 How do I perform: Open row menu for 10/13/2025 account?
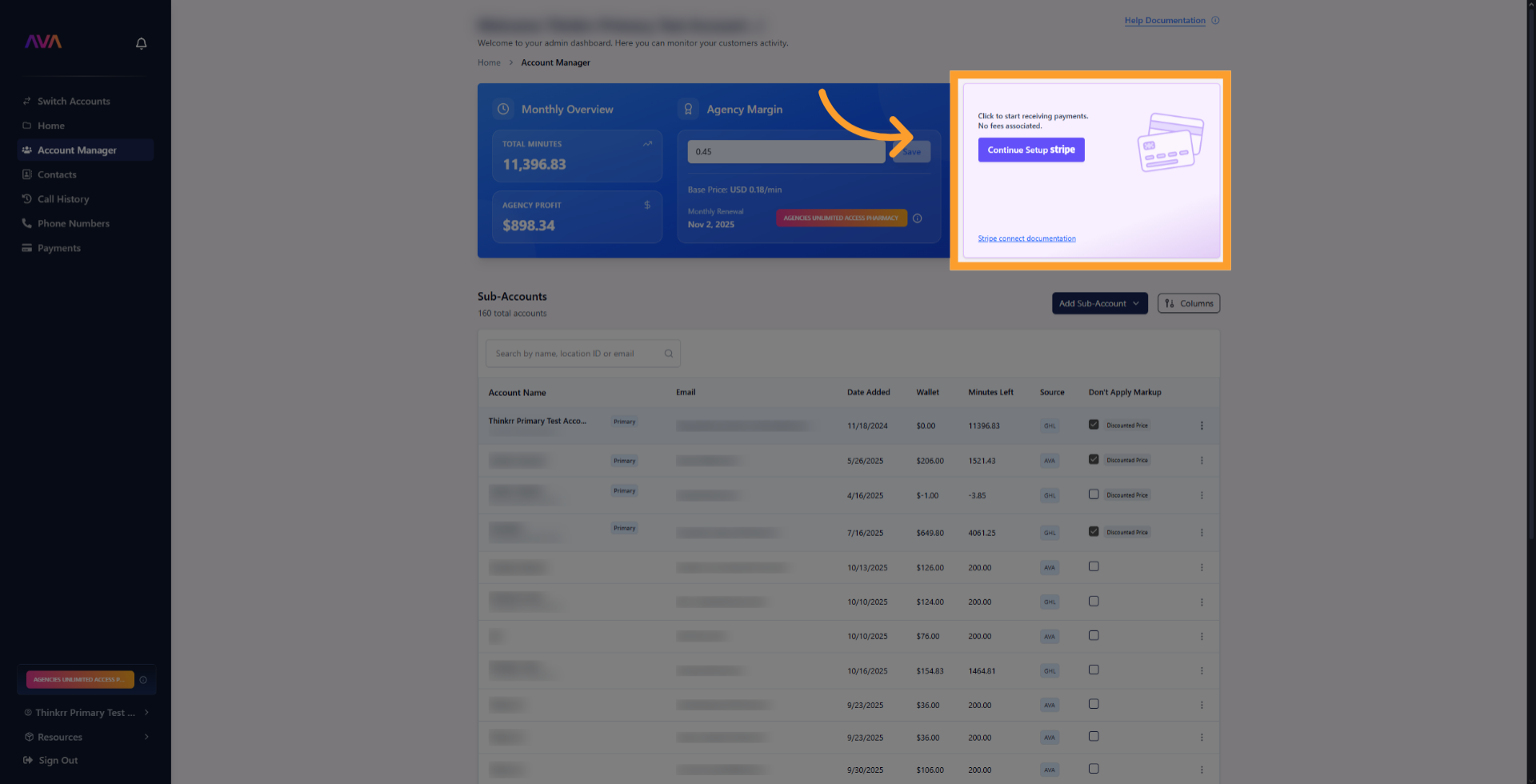(x=1202, y=568)
